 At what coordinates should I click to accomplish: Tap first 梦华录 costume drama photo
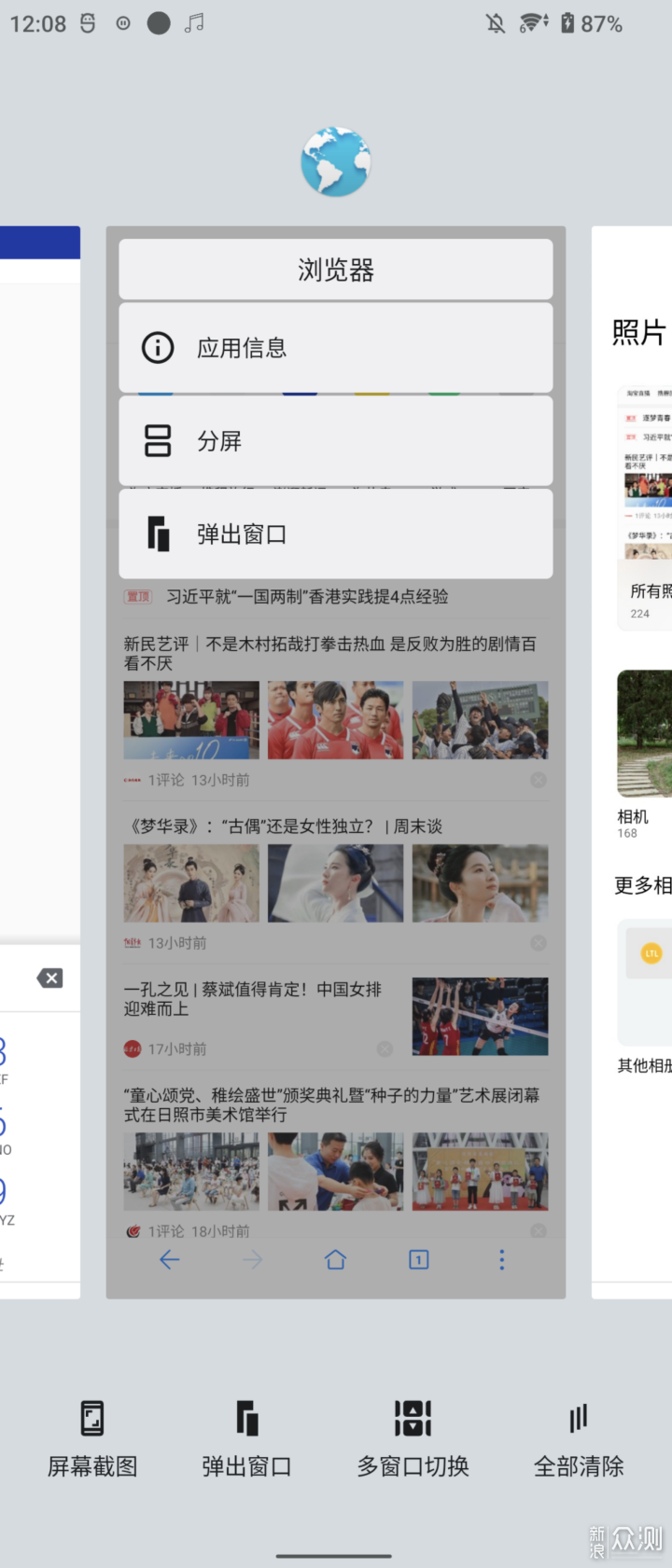(191, 883)
